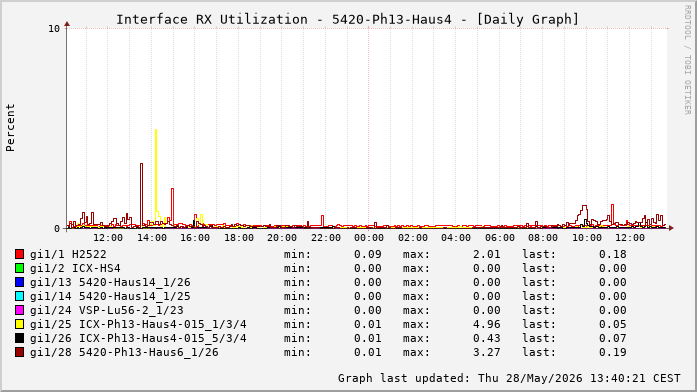Click the cyan gi1/14 legend swatch
This screenshot has height=392, width=697.
(x=19, y=296)
